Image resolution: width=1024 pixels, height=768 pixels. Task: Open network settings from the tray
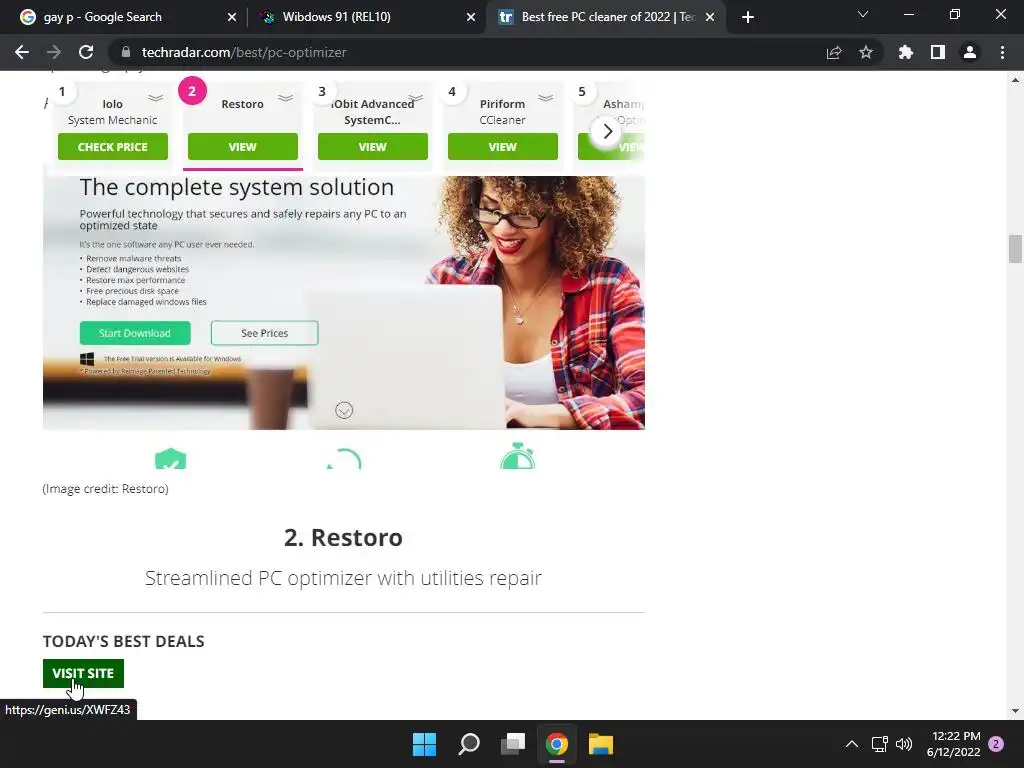pyautogui.click(x=880, y=744)
